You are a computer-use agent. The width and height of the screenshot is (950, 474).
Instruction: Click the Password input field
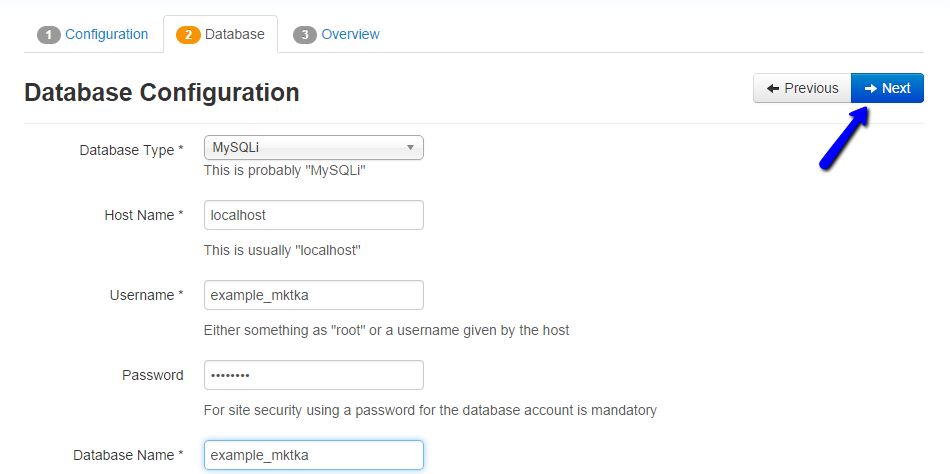click(313, 375)
